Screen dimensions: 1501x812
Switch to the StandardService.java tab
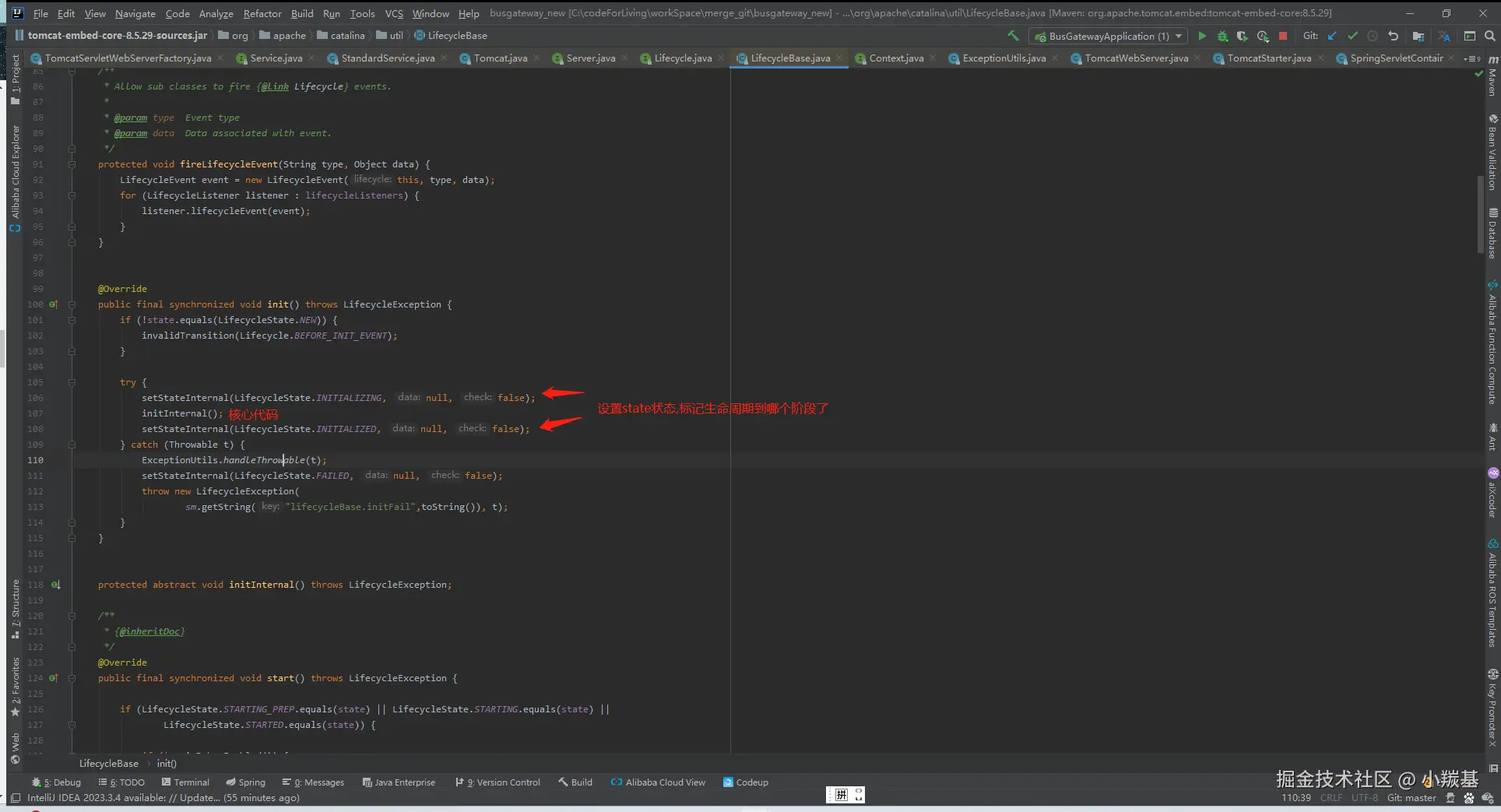(388, 58)
